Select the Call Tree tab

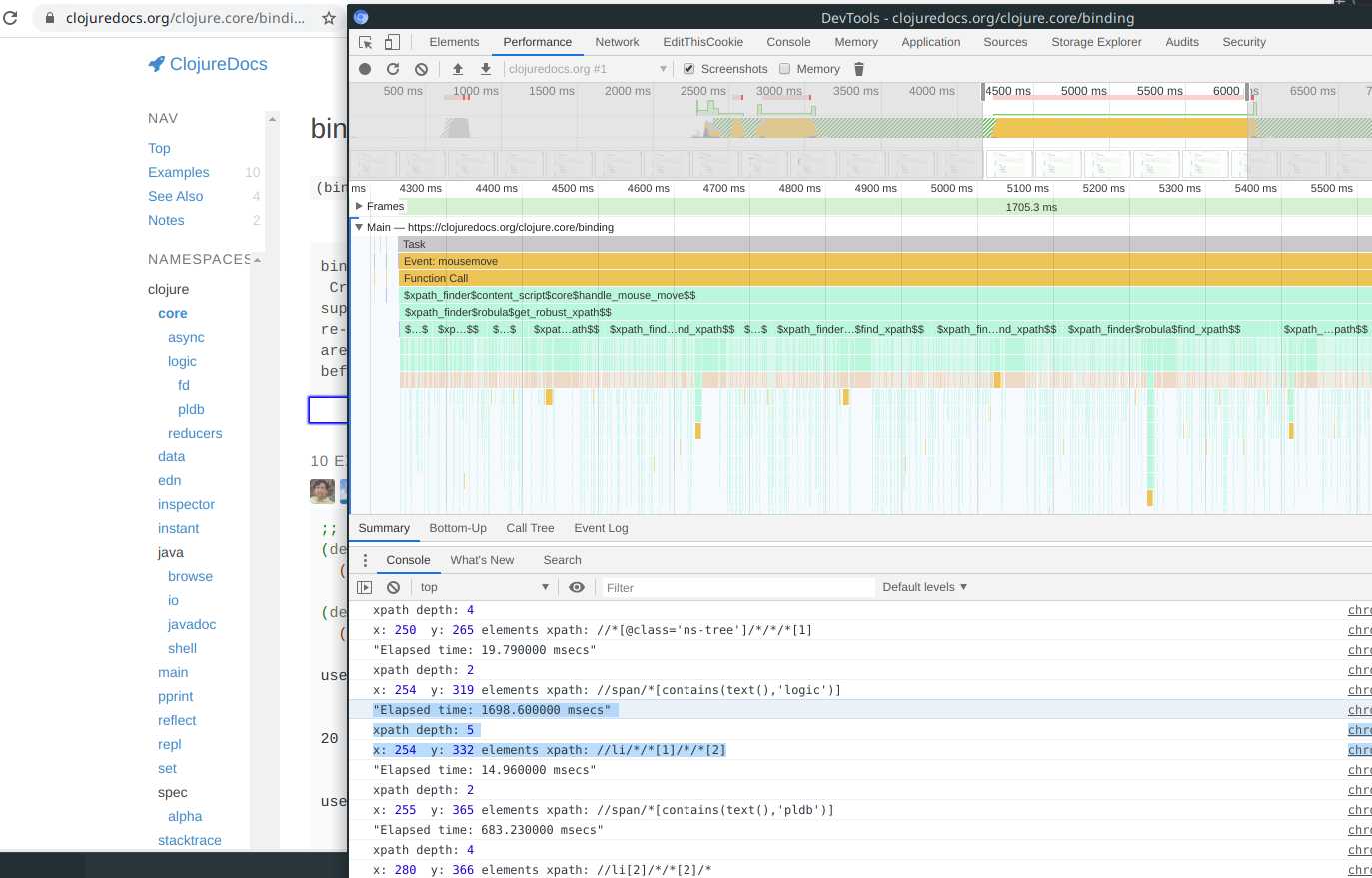point(530,528)
